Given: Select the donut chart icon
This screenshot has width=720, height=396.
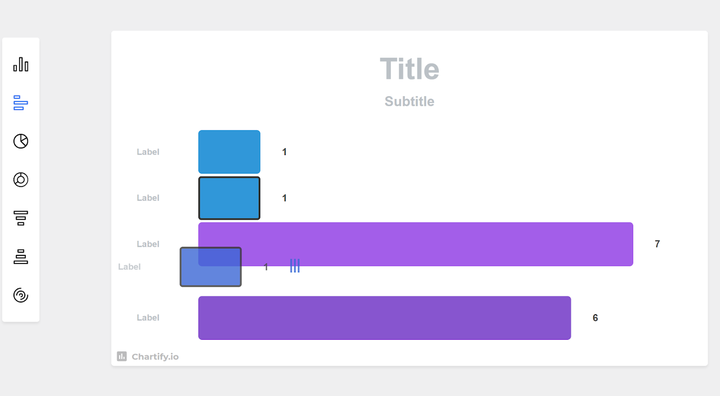Looking at the screenshot, I should (x=21, y=180).
